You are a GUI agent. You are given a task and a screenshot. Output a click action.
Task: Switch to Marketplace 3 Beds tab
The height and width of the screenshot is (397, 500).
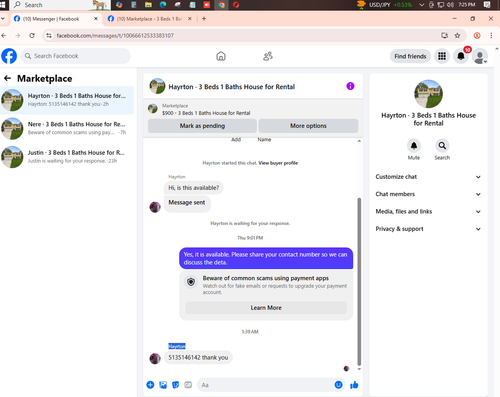point(150,19)
